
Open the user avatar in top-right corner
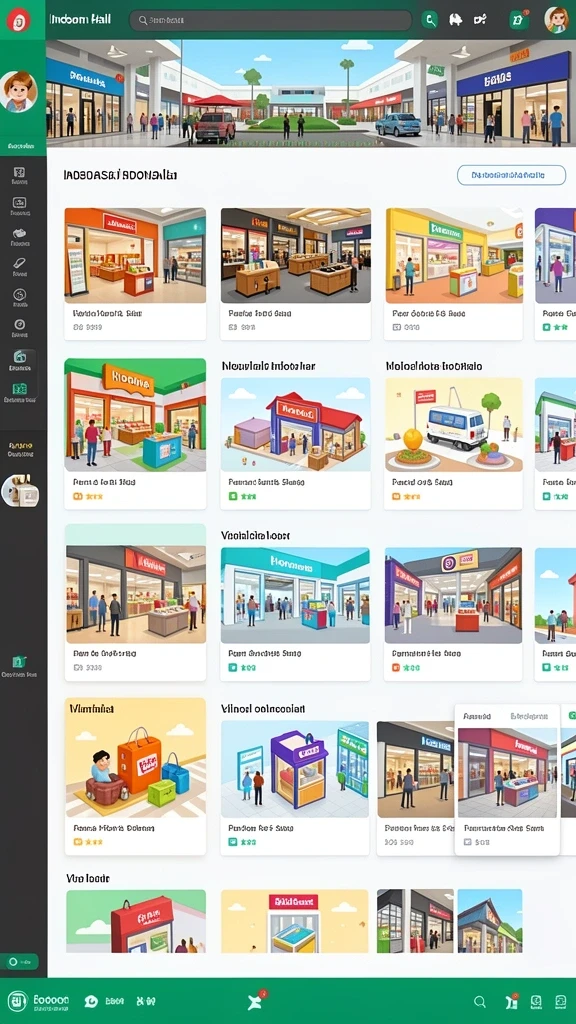556,20
